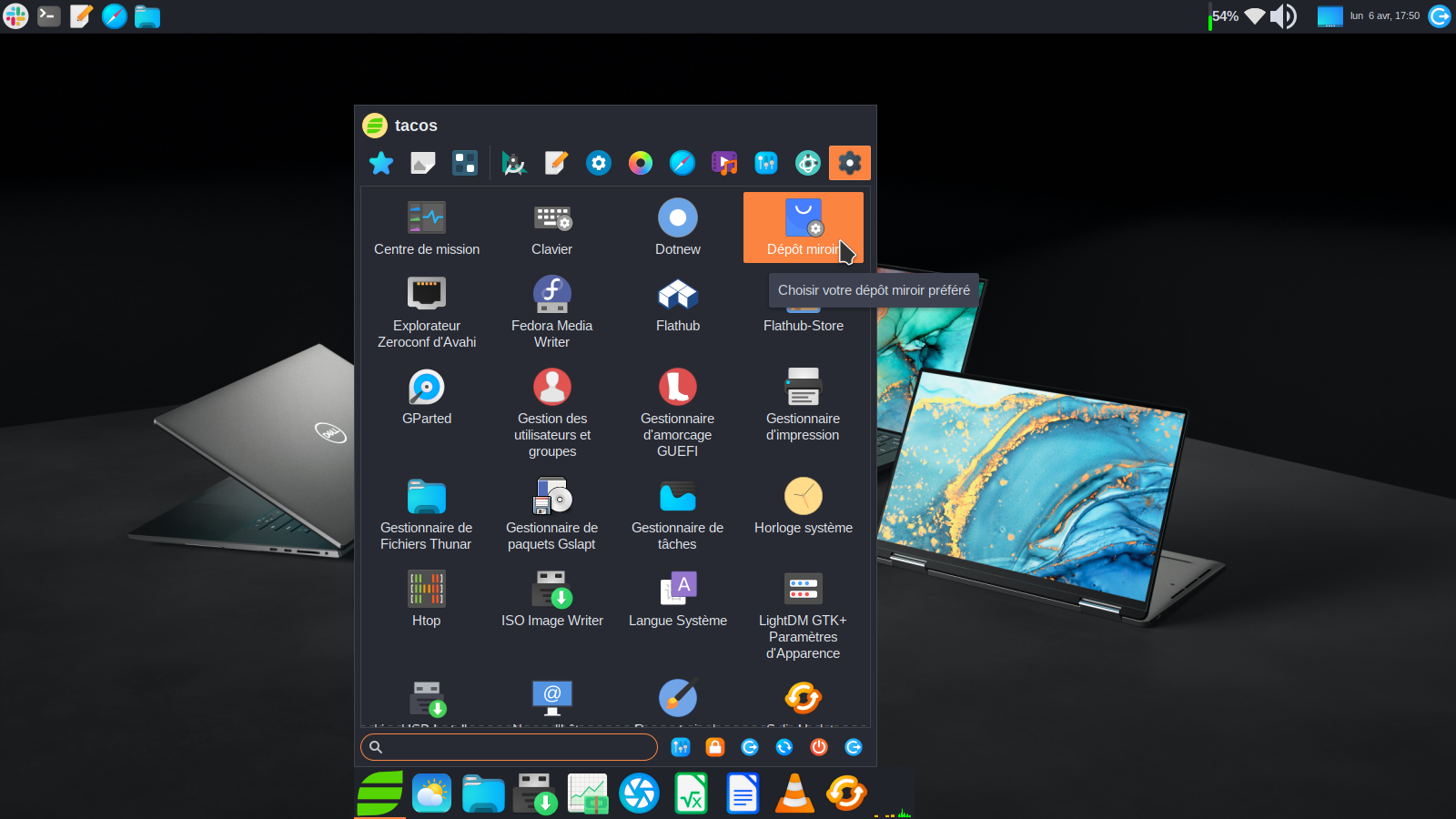Open the GParted application
Screen dimensions: 1456x819
426,398
